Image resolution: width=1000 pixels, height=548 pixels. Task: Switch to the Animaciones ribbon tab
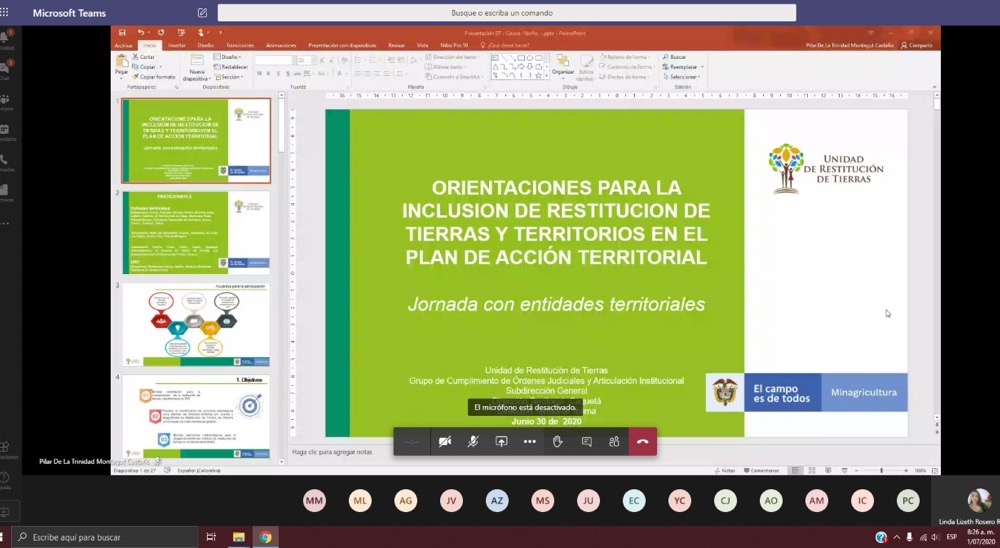281,45
